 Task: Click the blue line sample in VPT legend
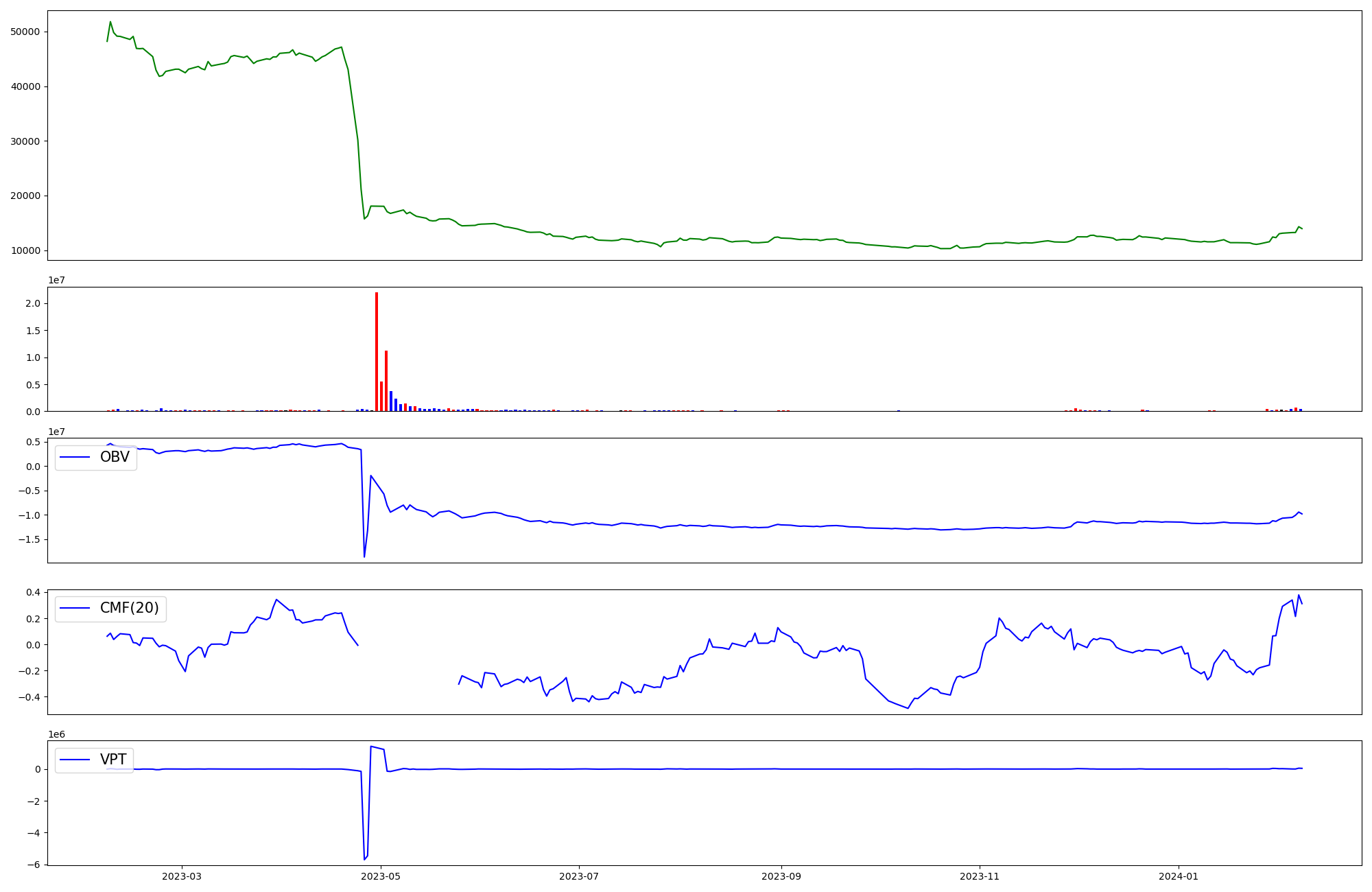pos(75,760)
